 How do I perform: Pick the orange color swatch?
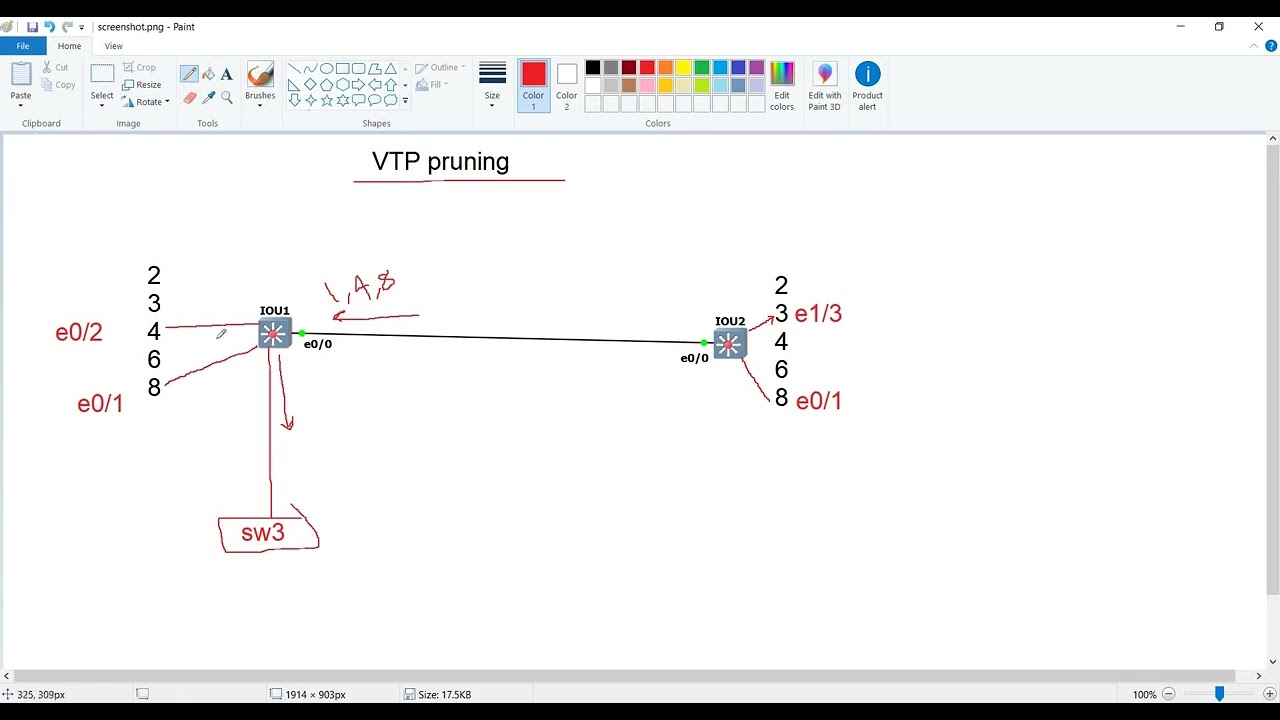click(x=665, y=68)
